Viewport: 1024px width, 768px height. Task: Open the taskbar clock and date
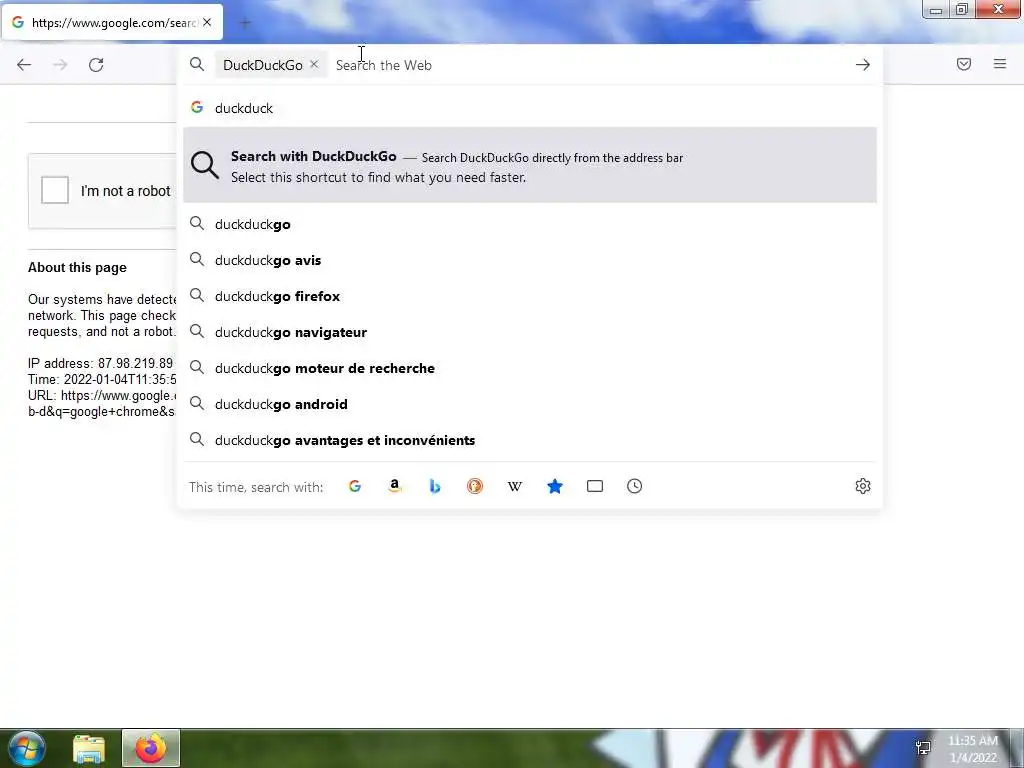click(x=973, y=749)
